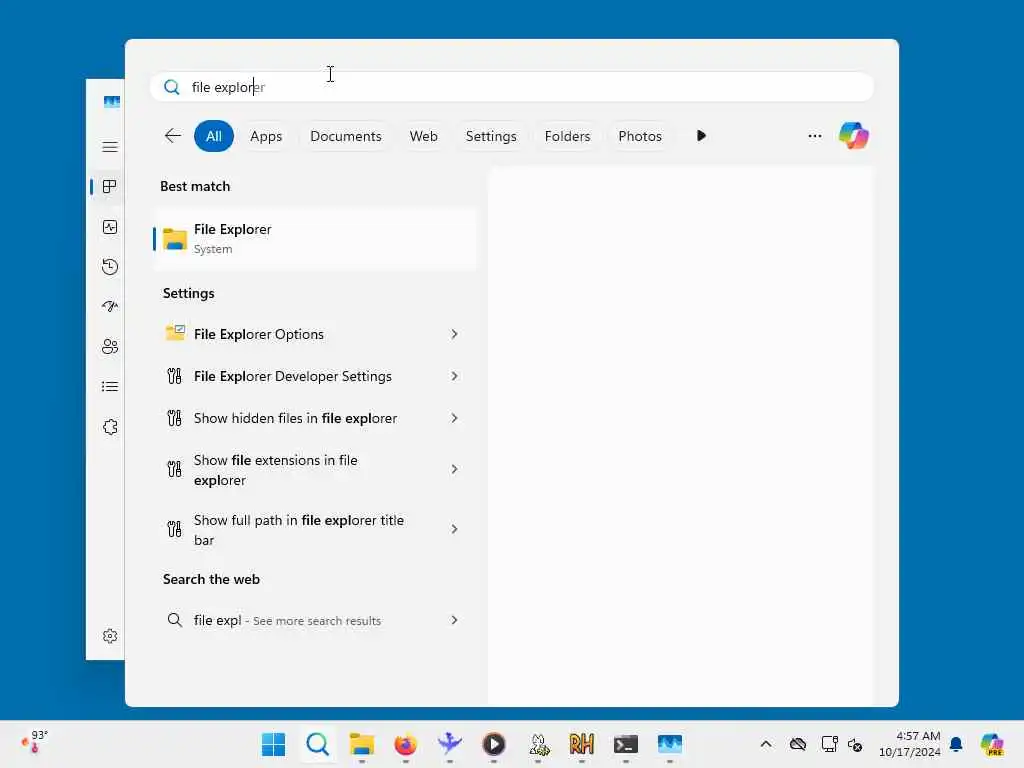
Task: Expand File Explorer Options chevron
Action: coord(454,334)
